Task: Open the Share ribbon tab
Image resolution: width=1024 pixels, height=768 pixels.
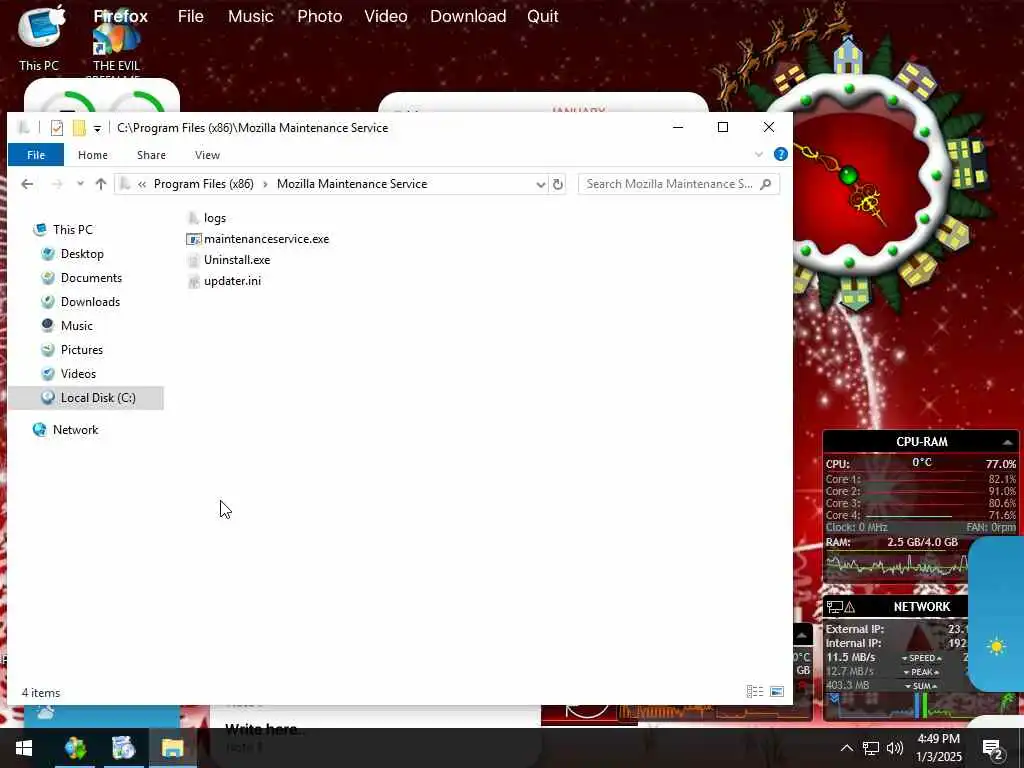Action: click(151, 155)
